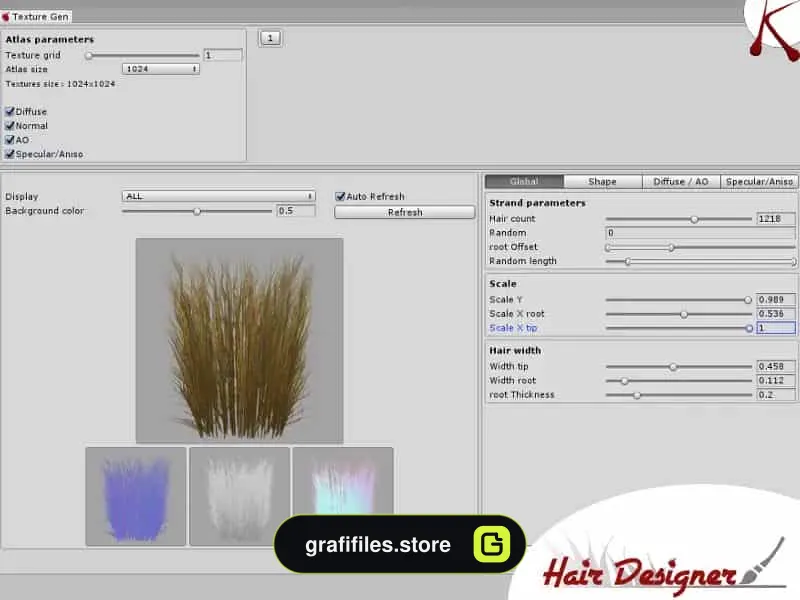The height and width of the screenshot is (600, 800).
Task: Toggle the Diffuse checkbox
Action: [10, 111]
